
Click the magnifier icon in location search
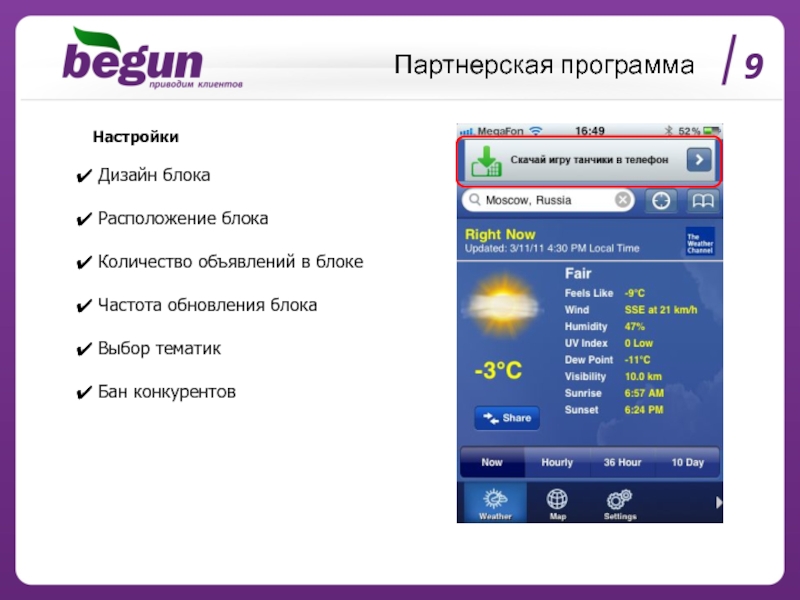(474, 199)
